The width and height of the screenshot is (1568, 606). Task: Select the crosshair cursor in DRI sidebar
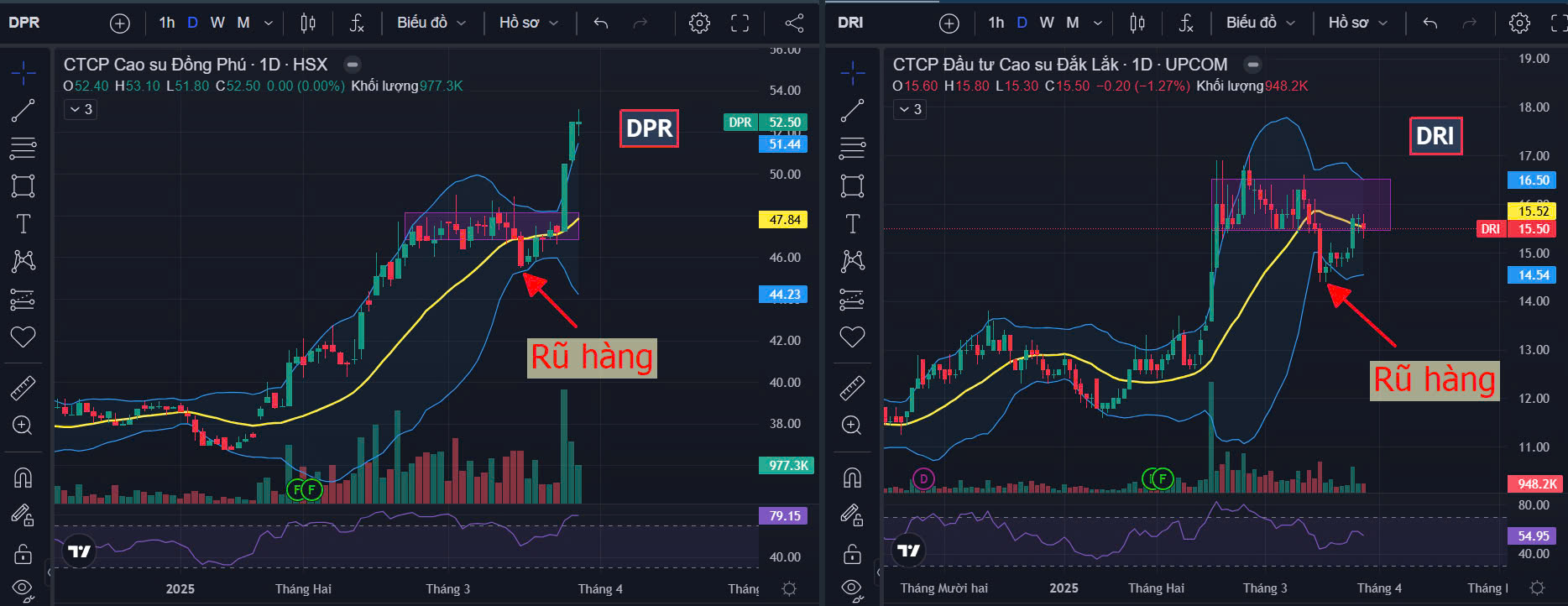pos(853,73)
